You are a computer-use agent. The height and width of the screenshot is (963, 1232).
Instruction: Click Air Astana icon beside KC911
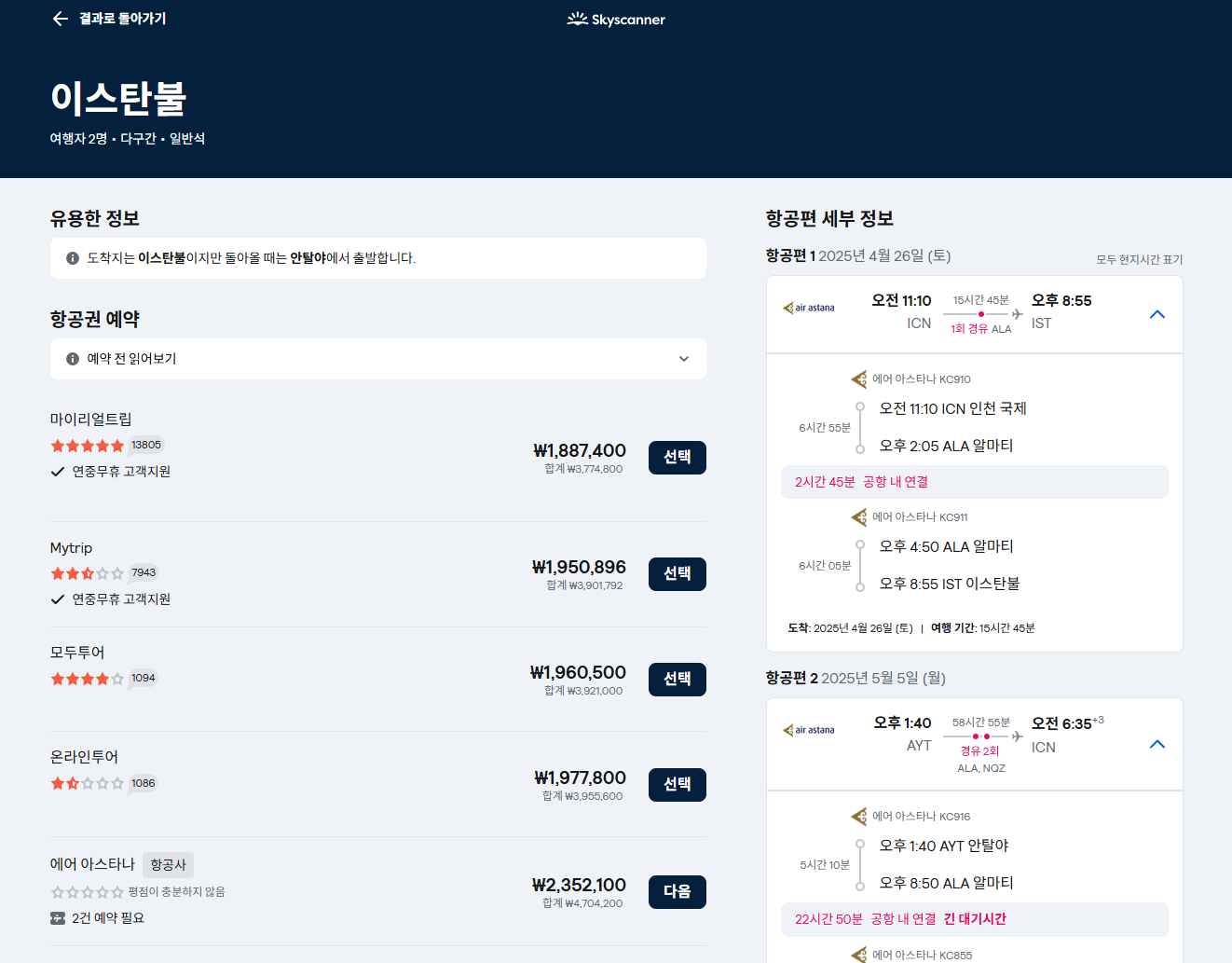tap(859, 517)
